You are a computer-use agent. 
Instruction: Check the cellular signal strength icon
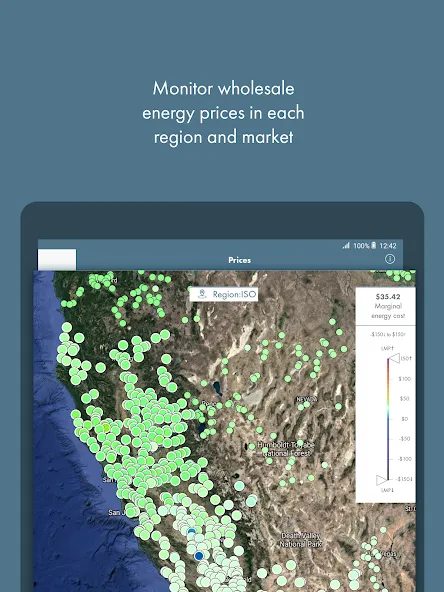point(346,245)
